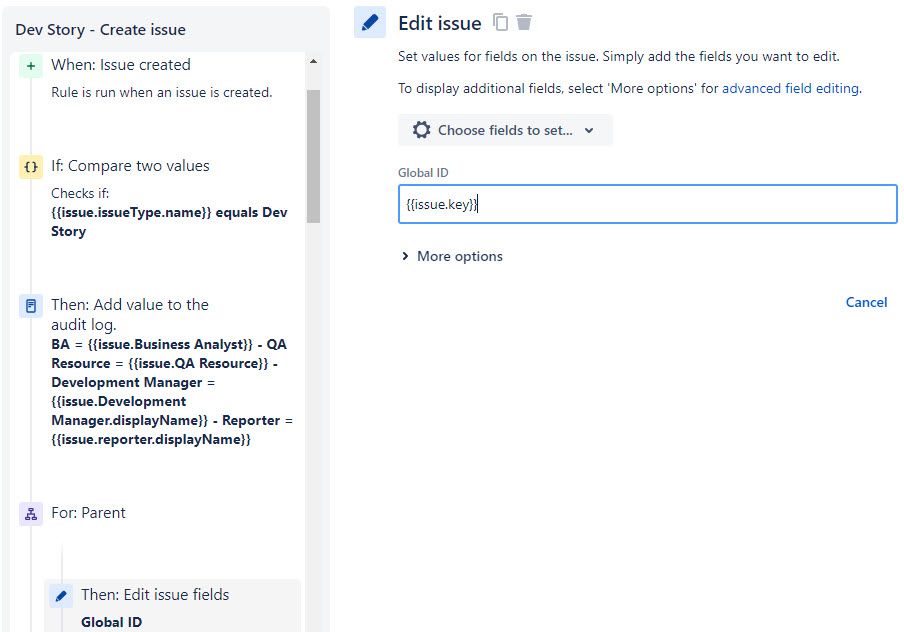Select the For: Parent branch step
The image size is (904, 632).
click(88, 512)
